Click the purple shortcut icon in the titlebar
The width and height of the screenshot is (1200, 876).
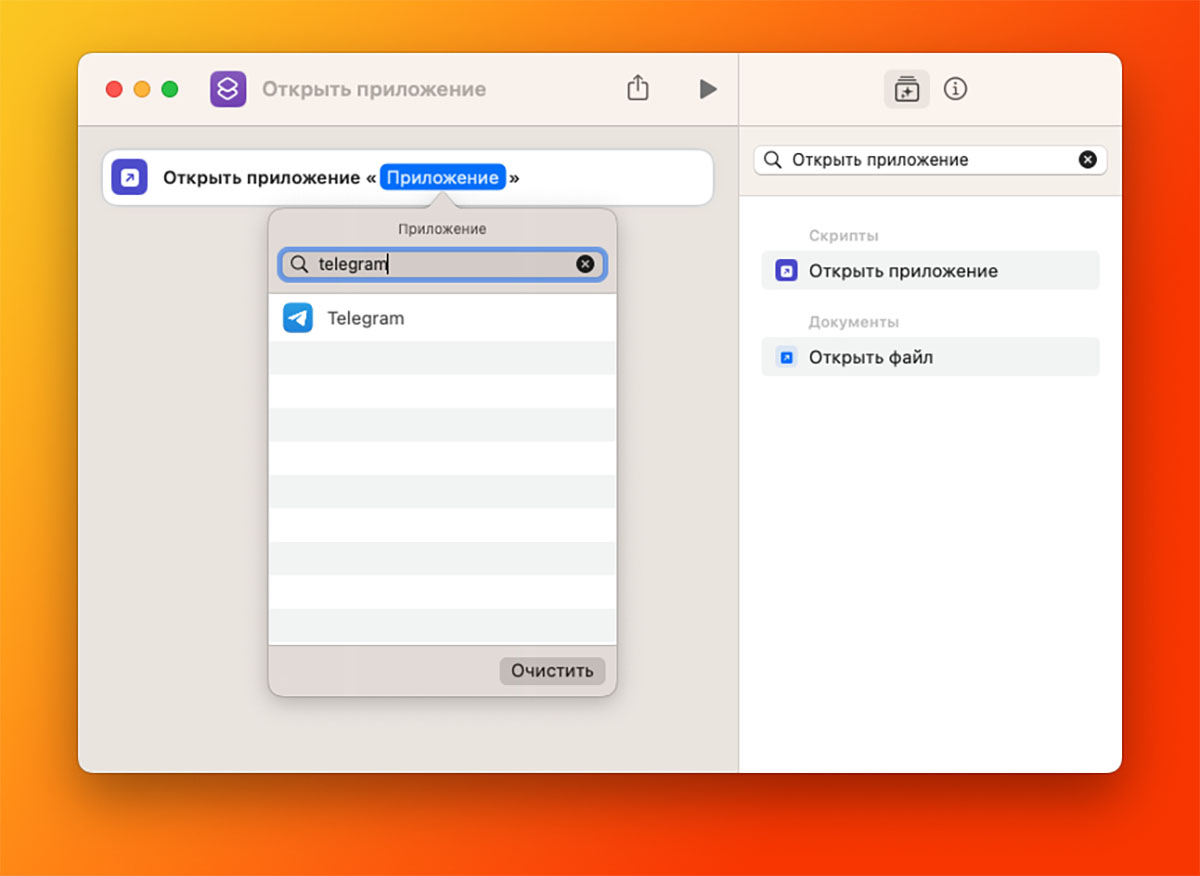228,89
